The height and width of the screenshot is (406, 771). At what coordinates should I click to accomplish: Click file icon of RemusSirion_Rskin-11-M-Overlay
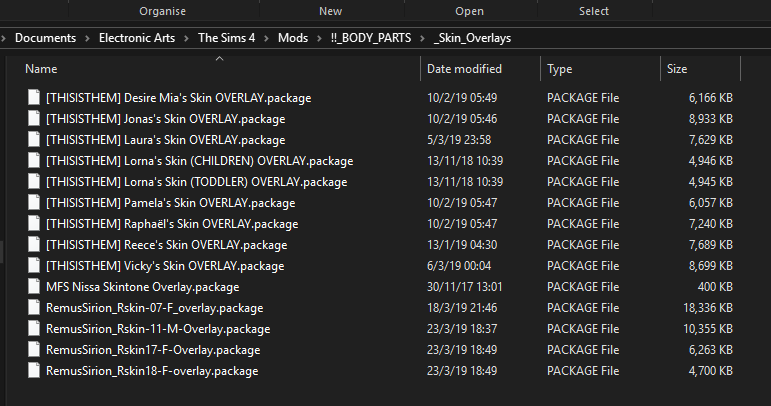[x=34, y=329]
